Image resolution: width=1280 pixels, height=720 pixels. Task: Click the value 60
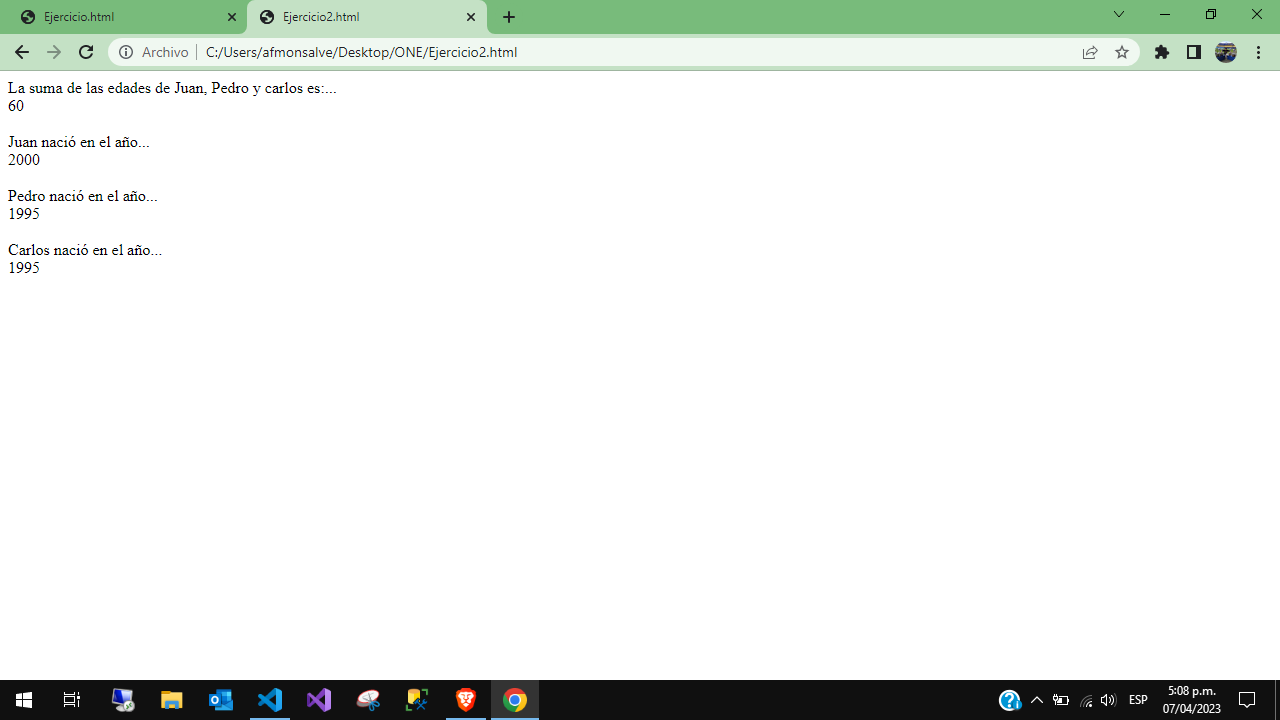pyautogui.click(x=16, y=106)
